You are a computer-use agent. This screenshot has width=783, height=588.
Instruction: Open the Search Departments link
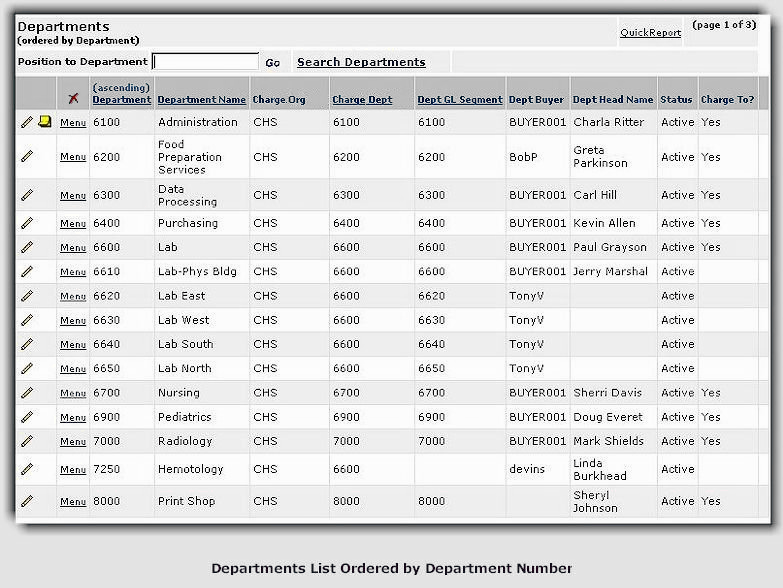[361, 62]
